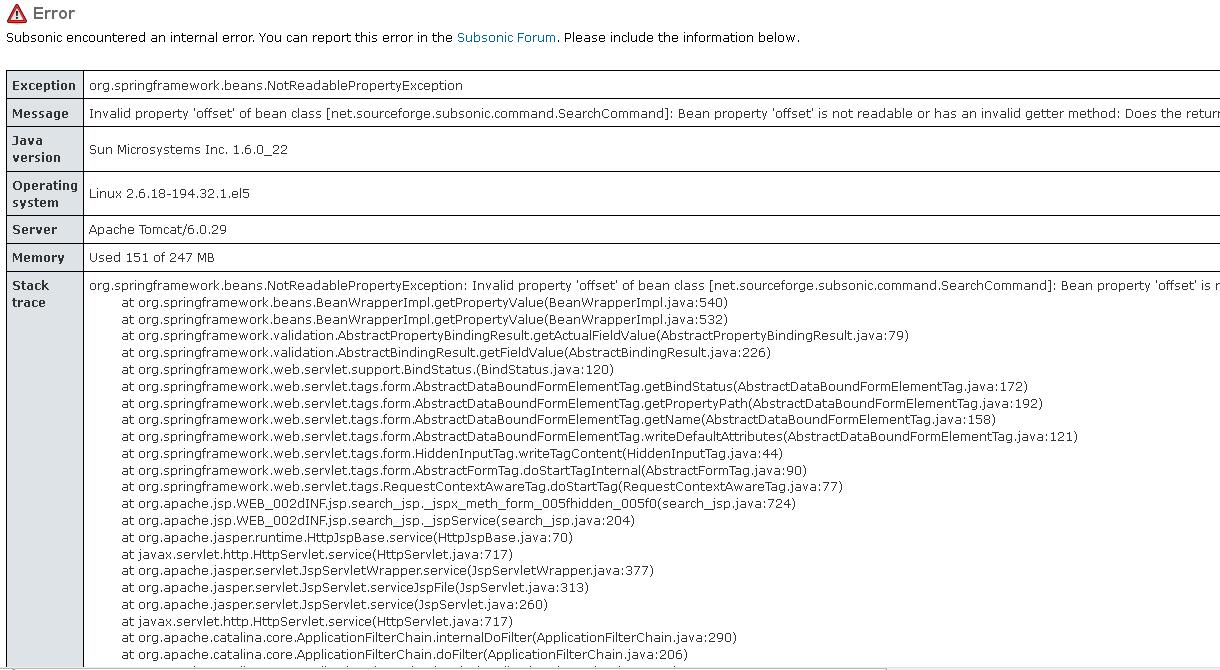
Task: Select the Used 151 of 247 MB text
Action: point(151,258)
